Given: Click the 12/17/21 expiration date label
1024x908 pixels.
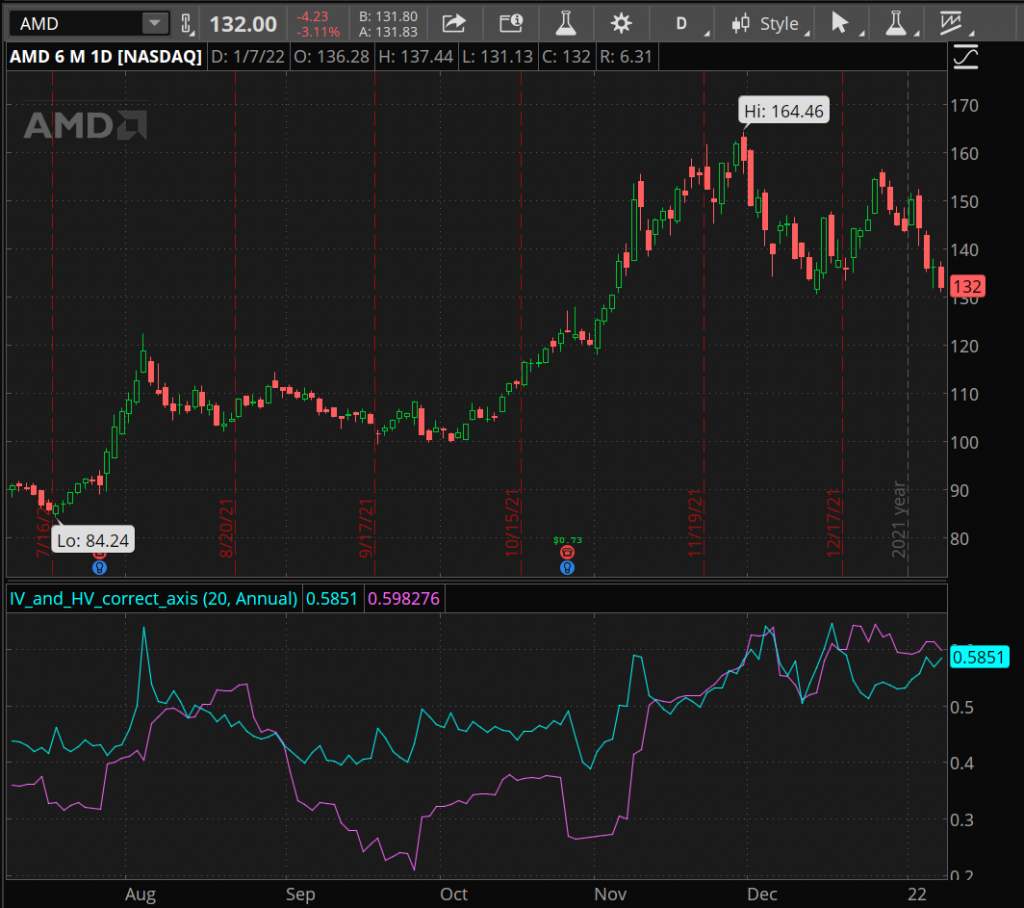Looking at the screenshot, I should [x=834, y=523].
